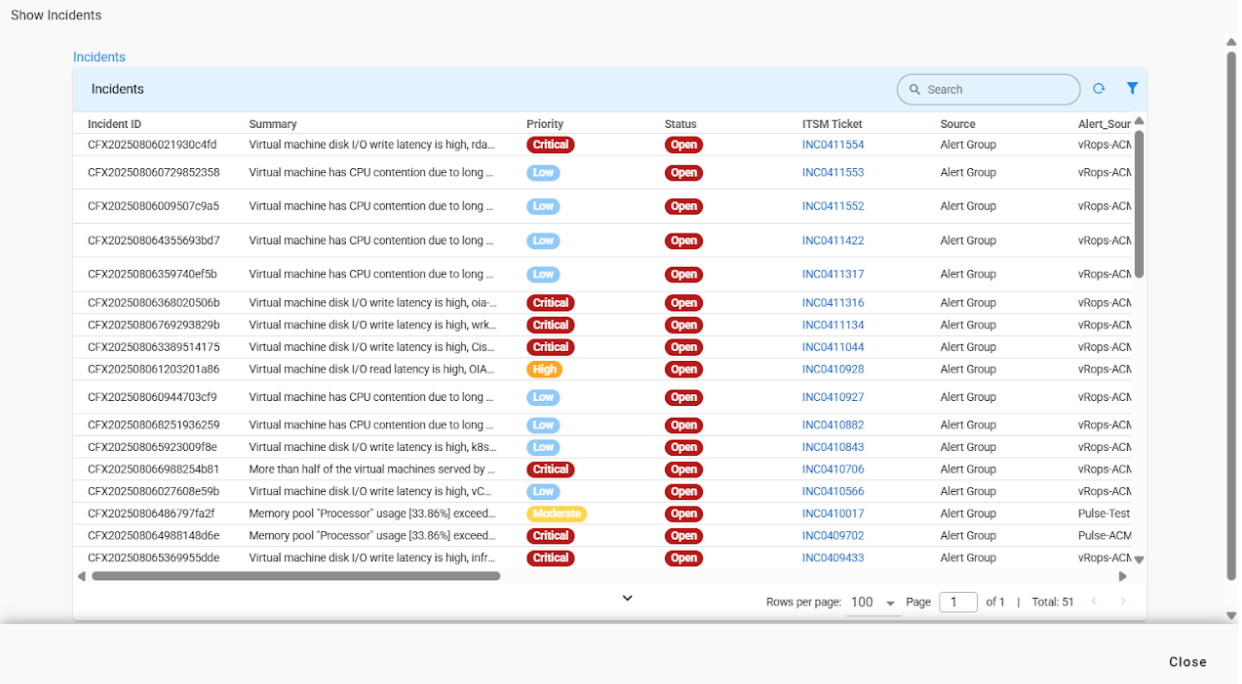Click the Close button
The width and height of the screenshot is (1242, 684).
click(x=1187, y=661)
